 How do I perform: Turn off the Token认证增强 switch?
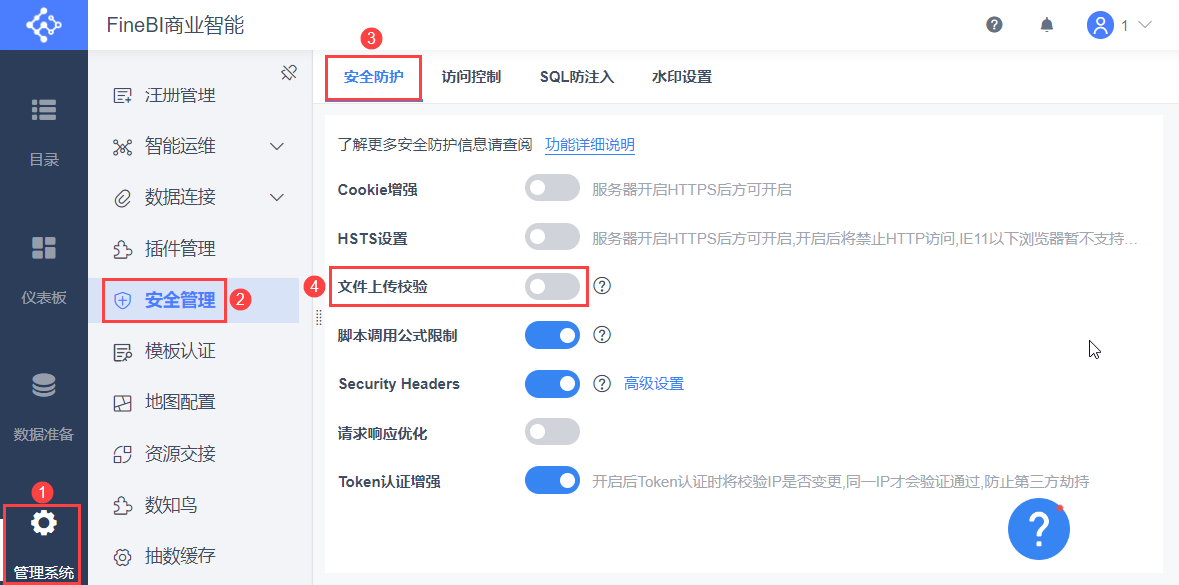click(x=552, y=481)
